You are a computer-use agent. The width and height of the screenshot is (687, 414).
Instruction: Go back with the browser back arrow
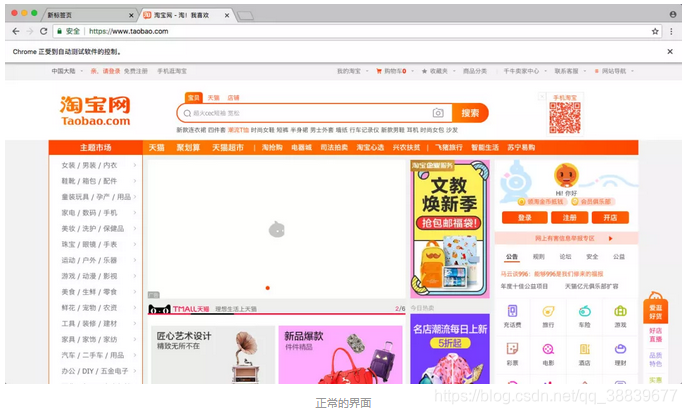(16, 32)
